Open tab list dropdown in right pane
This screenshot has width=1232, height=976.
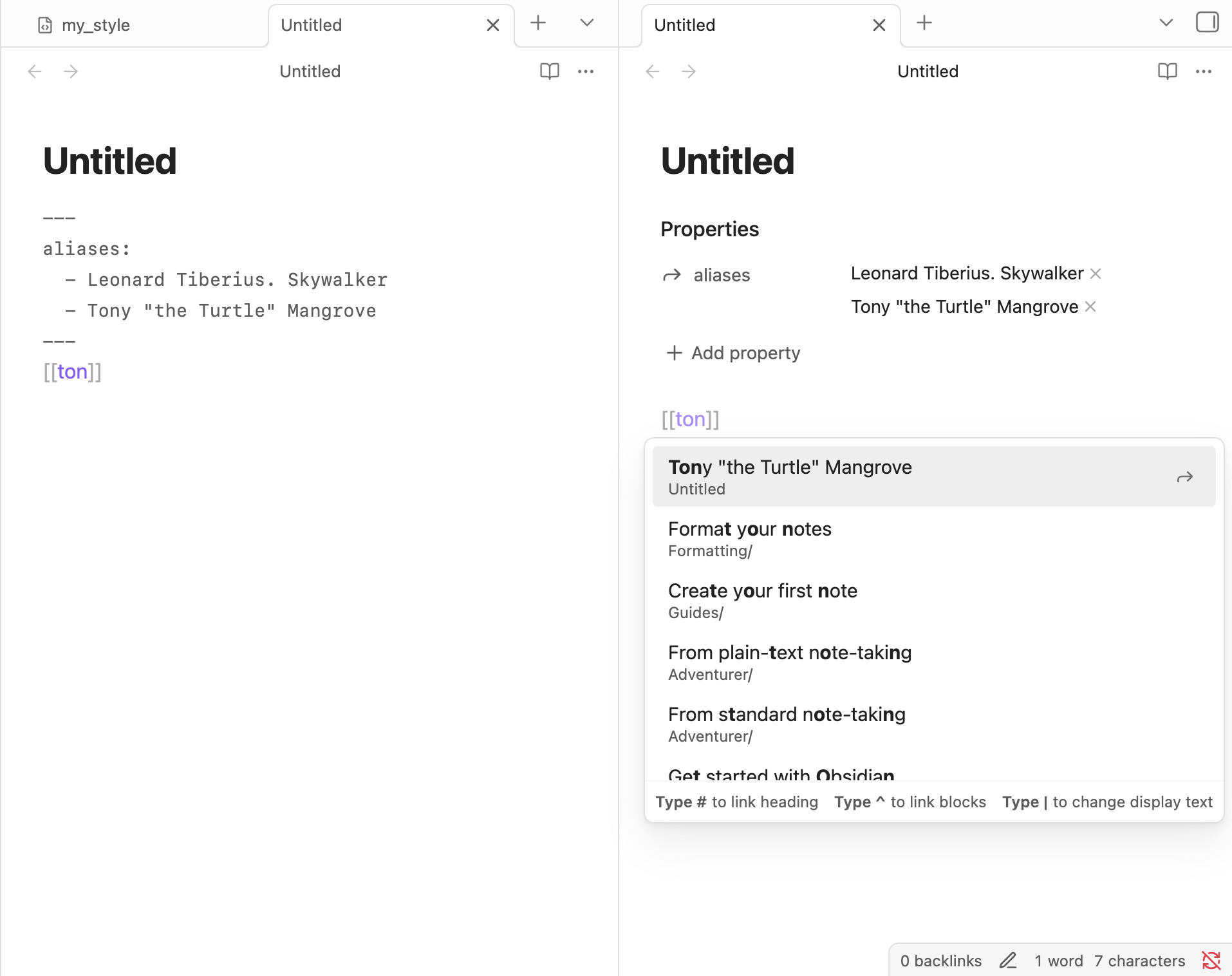tap(1166, 23)
